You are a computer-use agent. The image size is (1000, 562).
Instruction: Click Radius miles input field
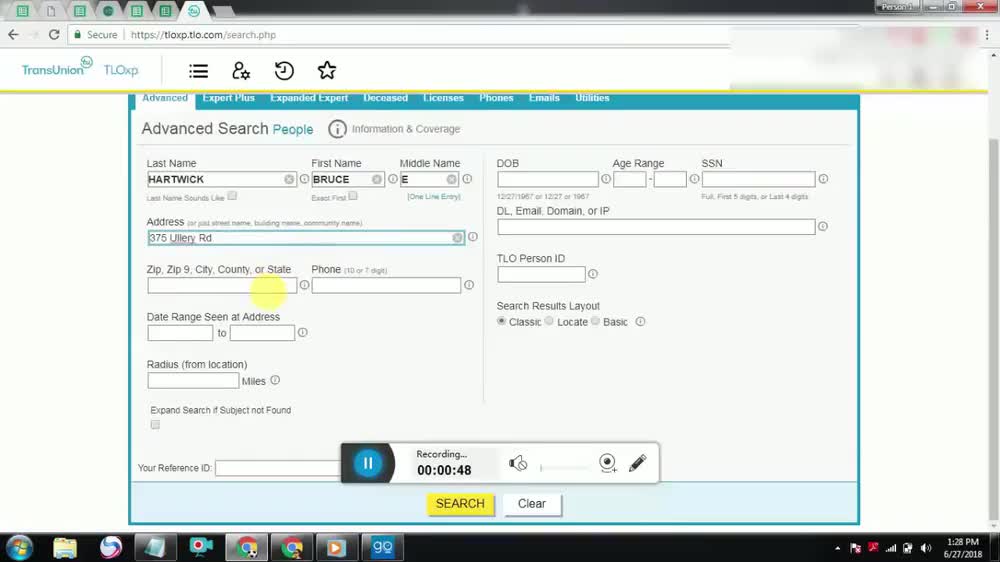tap(193, 381)
